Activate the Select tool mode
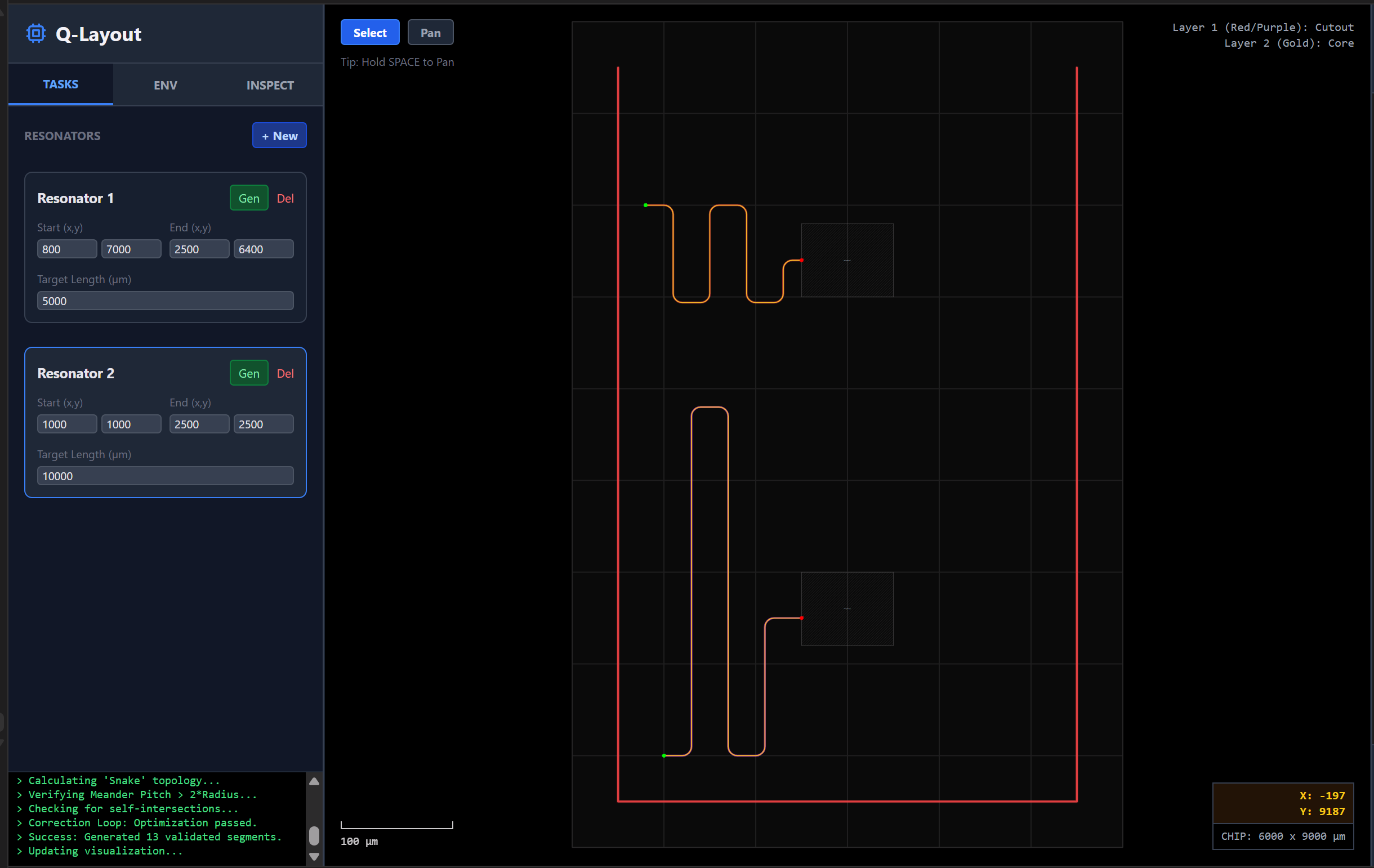 (370, 33)
